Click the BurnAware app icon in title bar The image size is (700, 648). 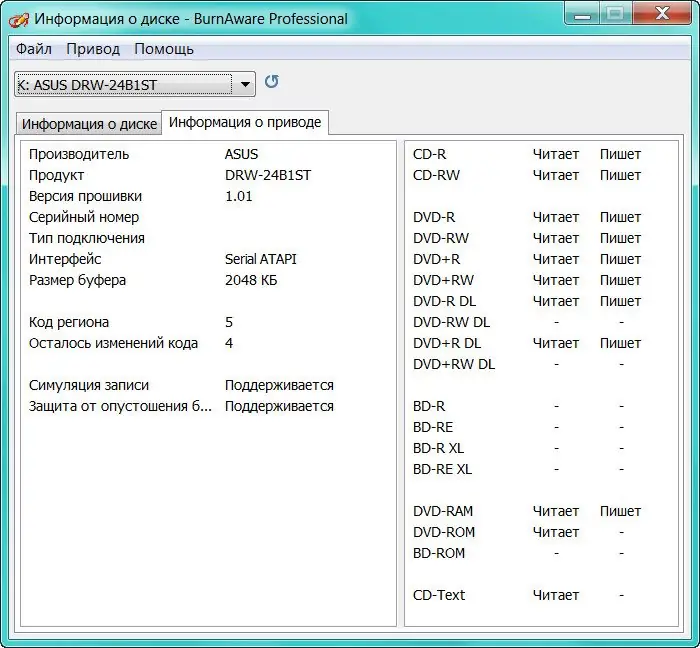(x=19, y=20)
